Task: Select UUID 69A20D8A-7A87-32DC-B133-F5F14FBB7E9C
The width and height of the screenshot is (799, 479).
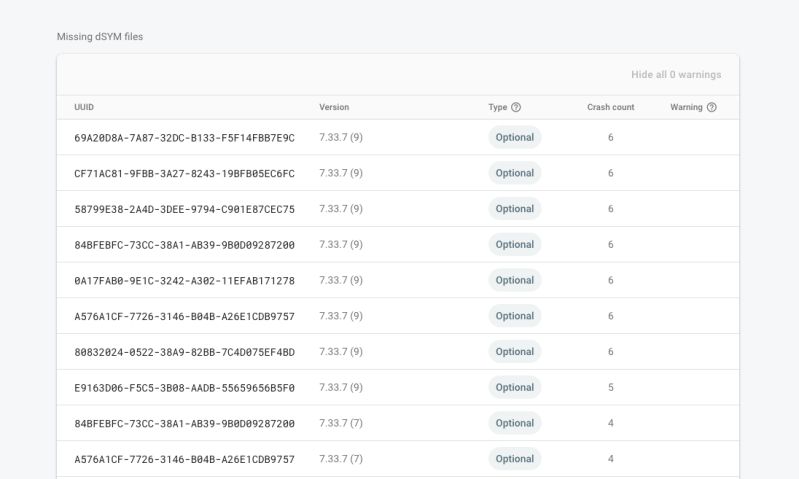Action: [x=184, y=138]
